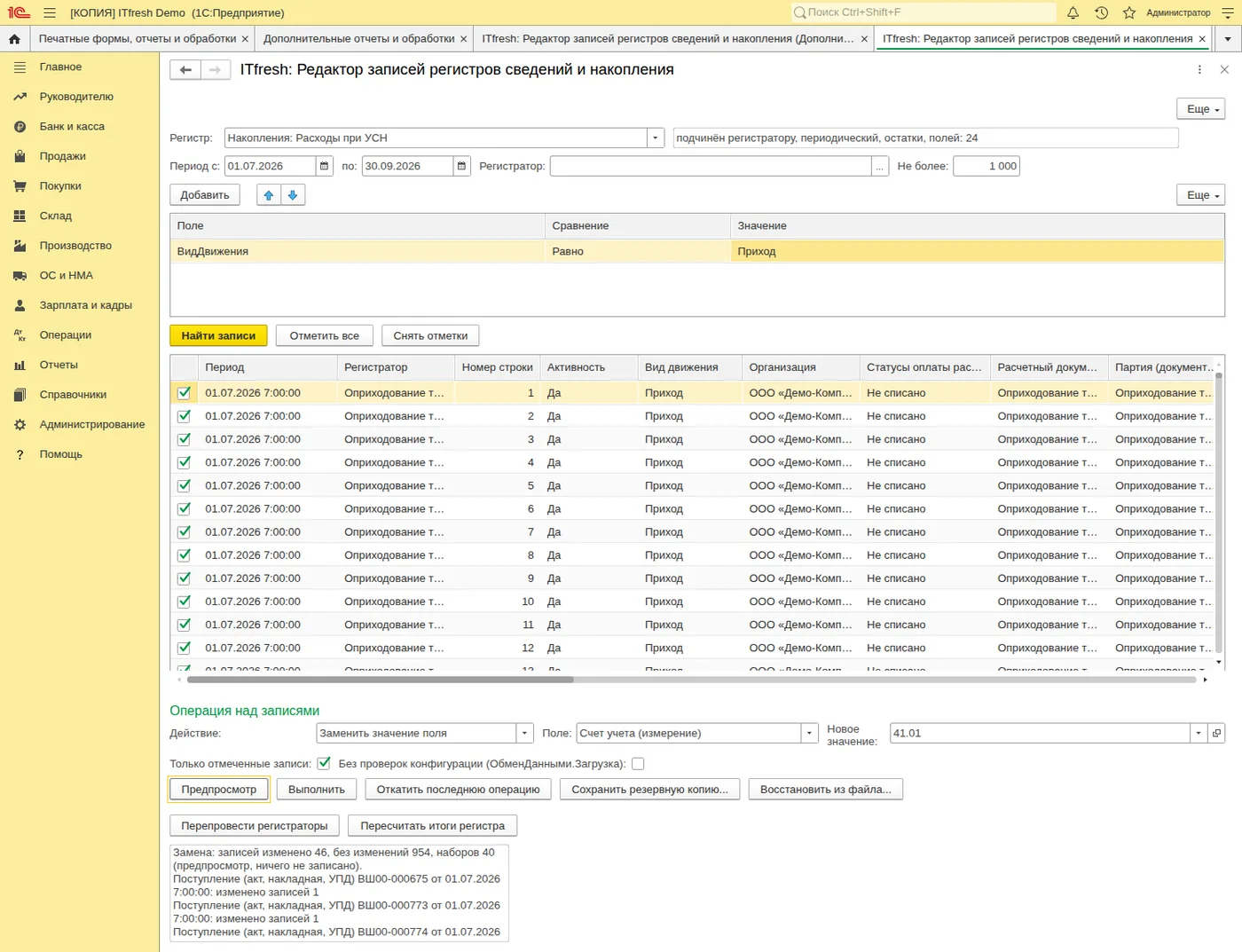Viewport: 1242px width, 952px height.
Task: Open the Продажи menu section
Action: (x=62, y=156)
